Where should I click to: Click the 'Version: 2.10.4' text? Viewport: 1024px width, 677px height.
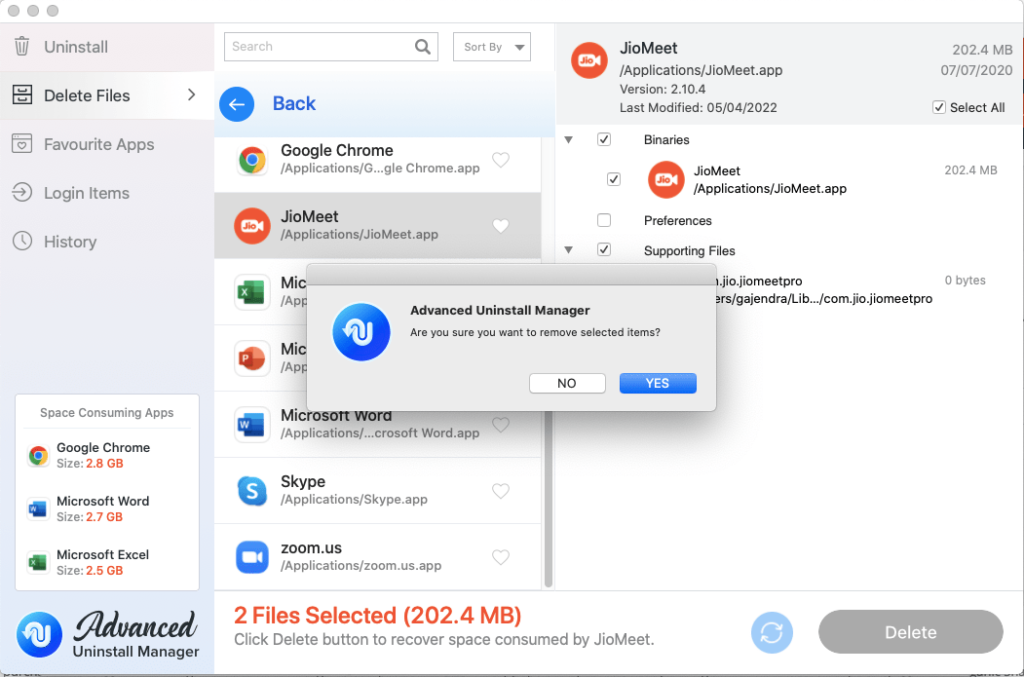[662, 89]
